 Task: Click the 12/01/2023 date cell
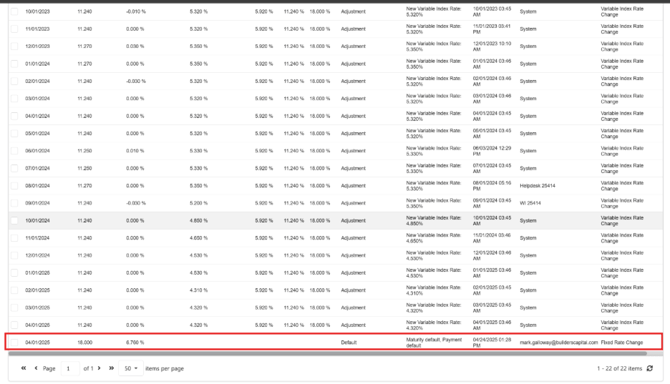[x=37, y=46]
